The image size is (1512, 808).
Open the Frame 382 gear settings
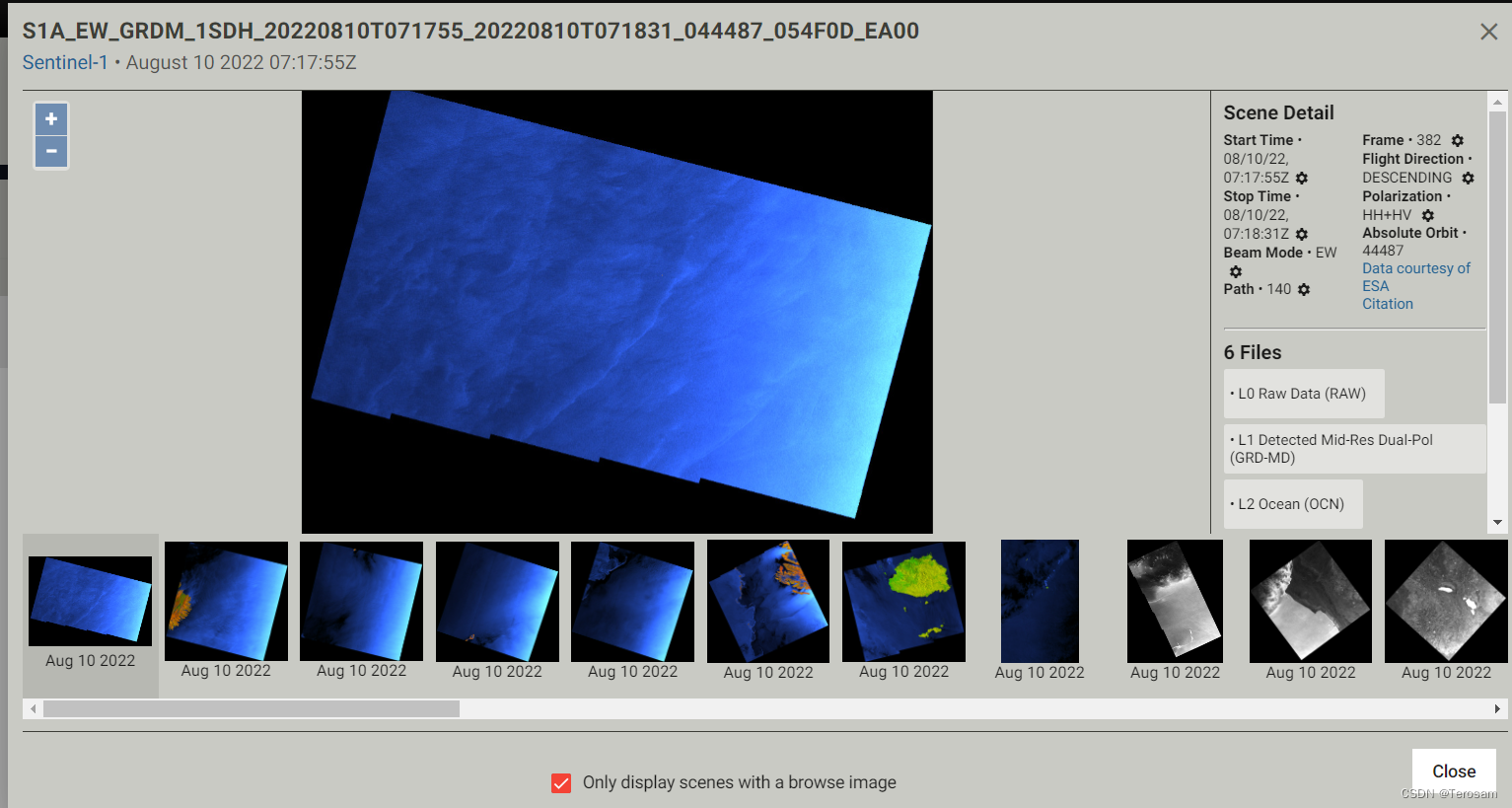(1457, 140)
